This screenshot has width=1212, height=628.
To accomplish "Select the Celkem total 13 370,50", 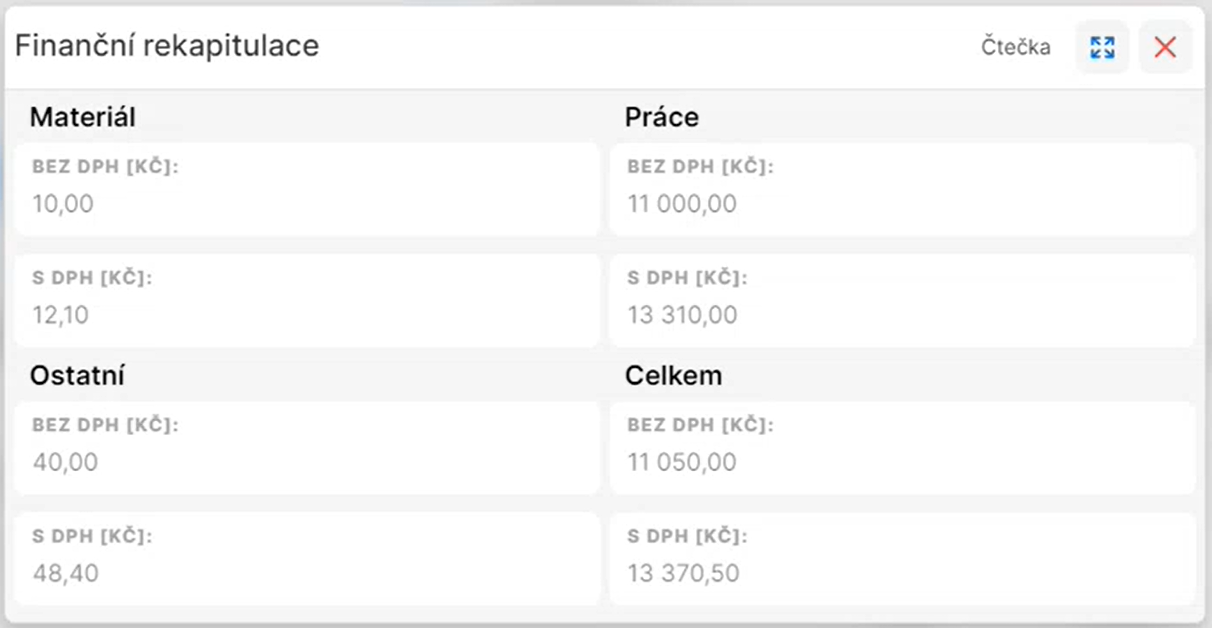I will [x=684, y=574].
